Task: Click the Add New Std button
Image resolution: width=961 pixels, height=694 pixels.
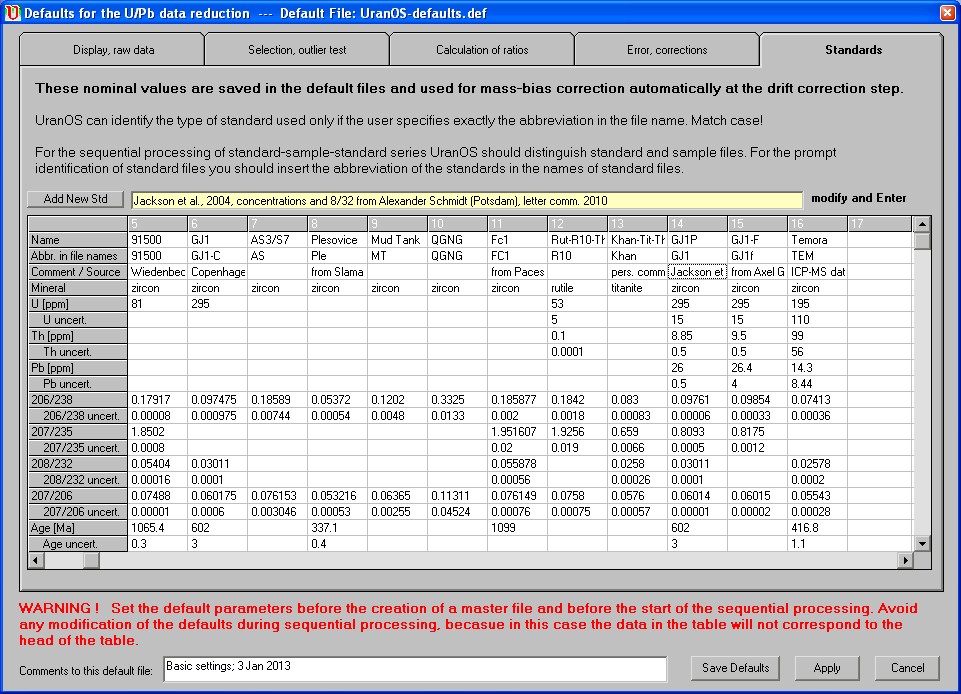Action: click(75, 199)
